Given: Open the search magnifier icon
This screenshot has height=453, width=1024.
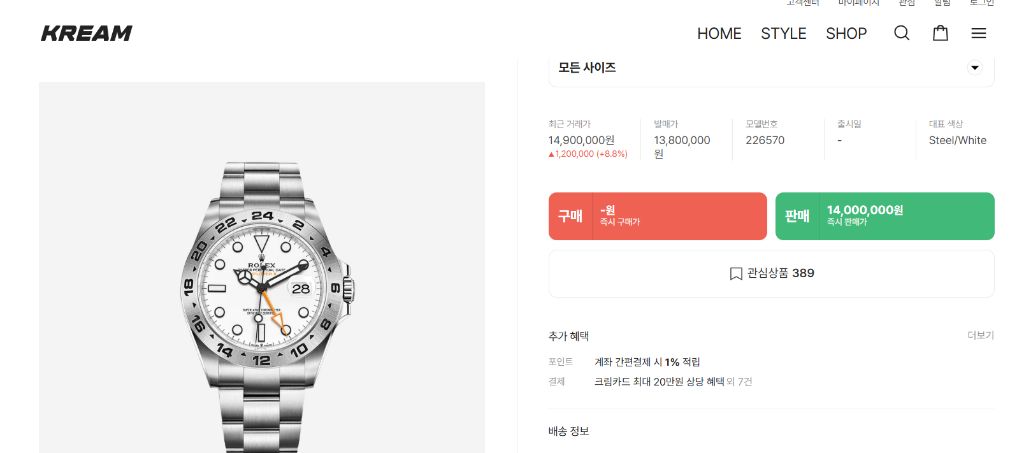Looking at the screenshot, I should click(901, 33).
